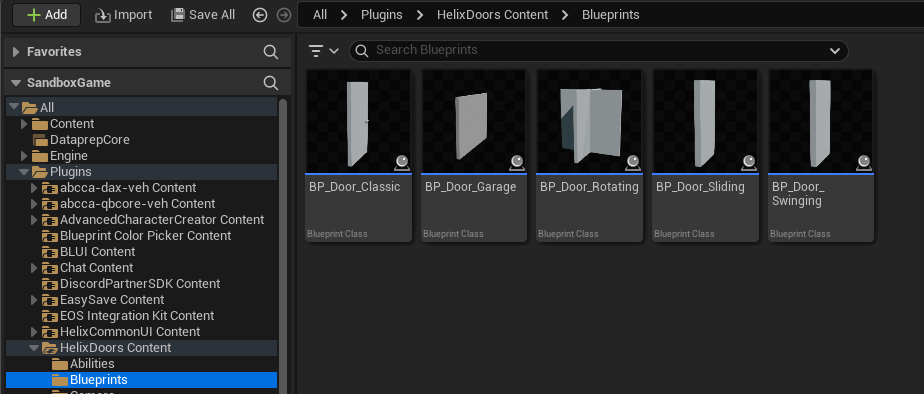Click HelixDoors Content in breadcrumb path
This screenshot has height=394, width=924.
pos(492,15)
